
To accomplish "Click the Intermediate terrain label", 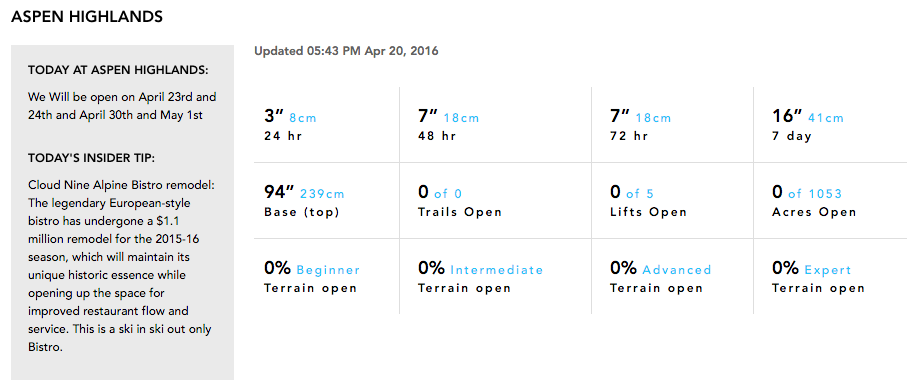I will coord(497,270).
